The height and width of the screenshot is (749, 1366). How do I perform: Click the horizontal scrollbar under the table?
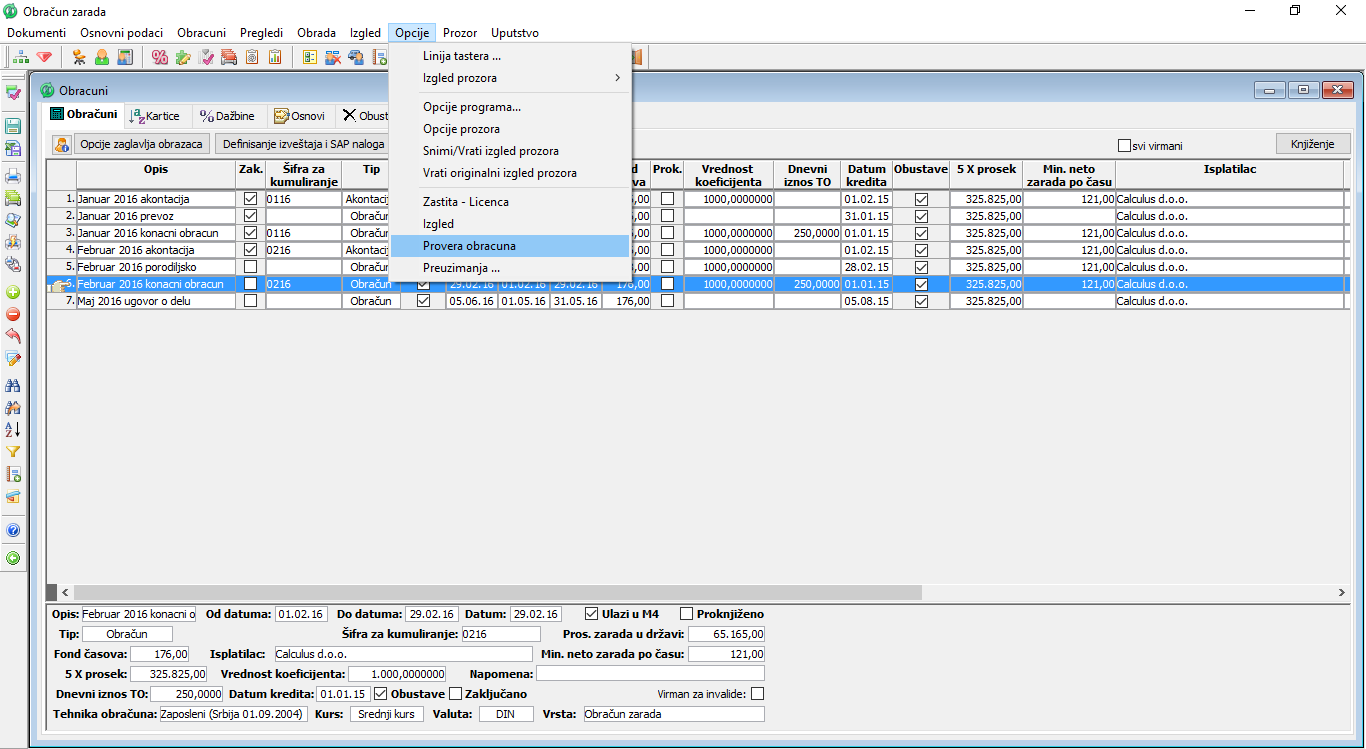tap(500, 592)
